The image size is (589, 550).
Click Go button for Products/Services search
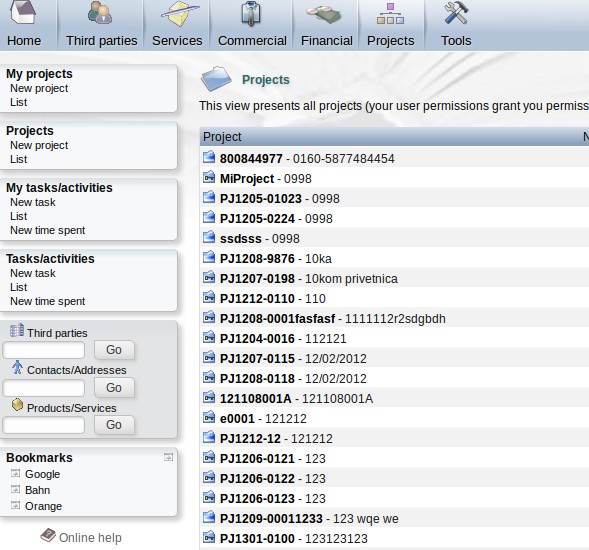[x=114, y=425]
